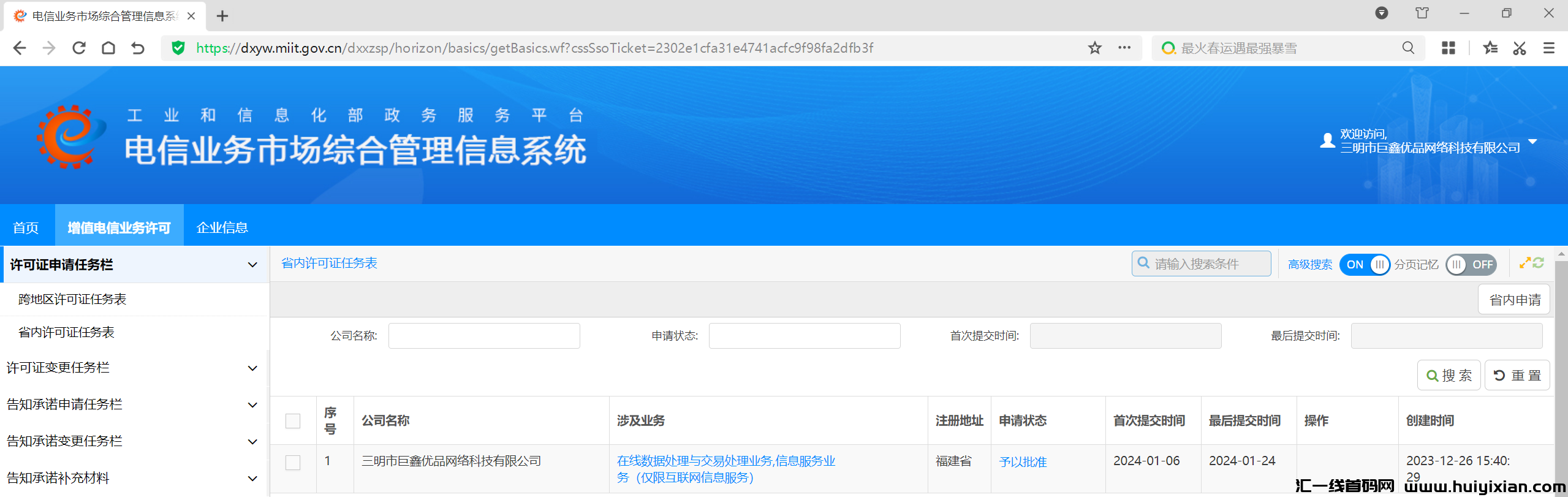1568x497 pixels.
Task: Expand the 告知承诺申请任务栏 section
Action: click(x=252, y=405)
